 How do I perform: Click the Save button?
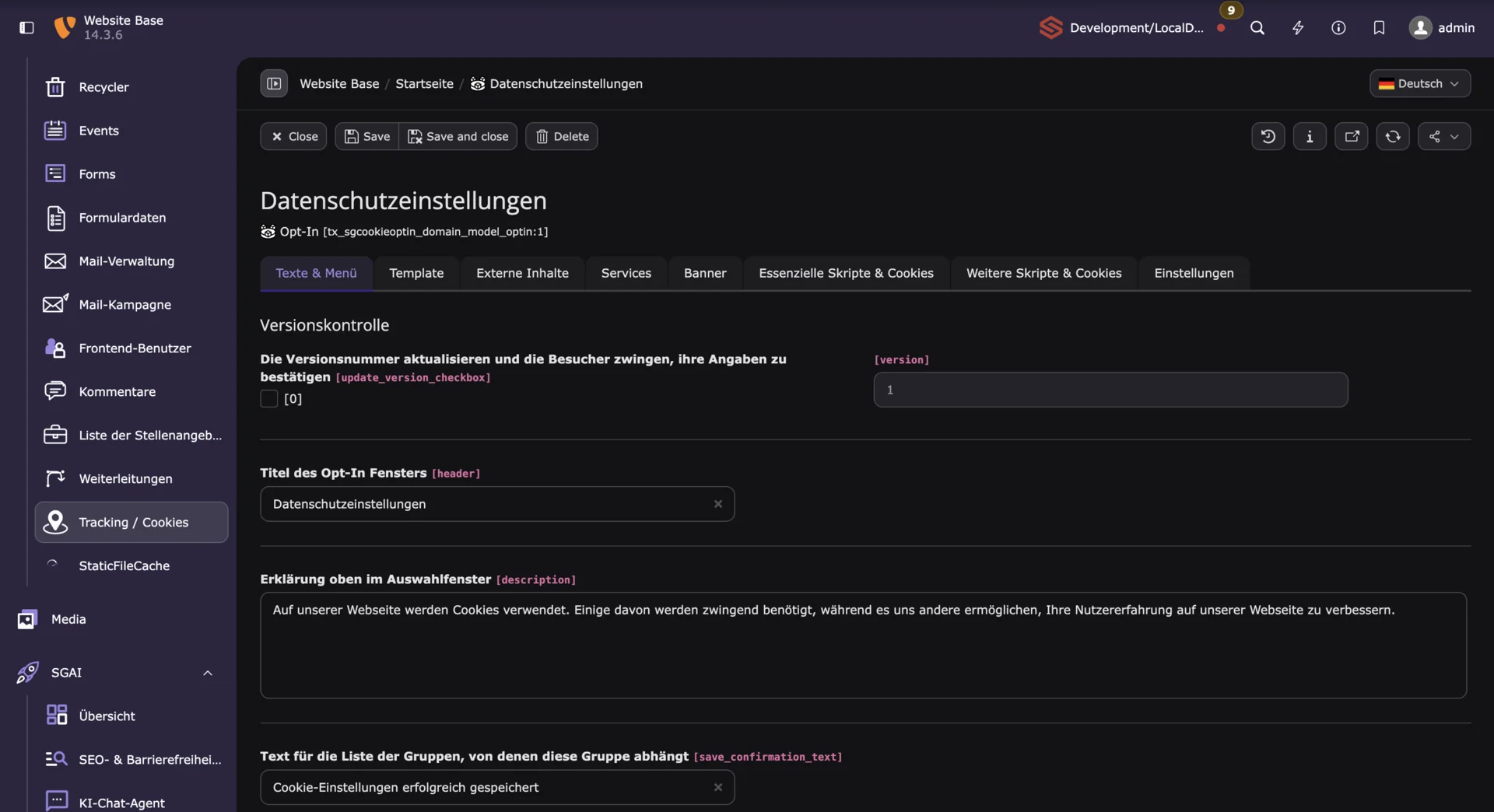367,137
